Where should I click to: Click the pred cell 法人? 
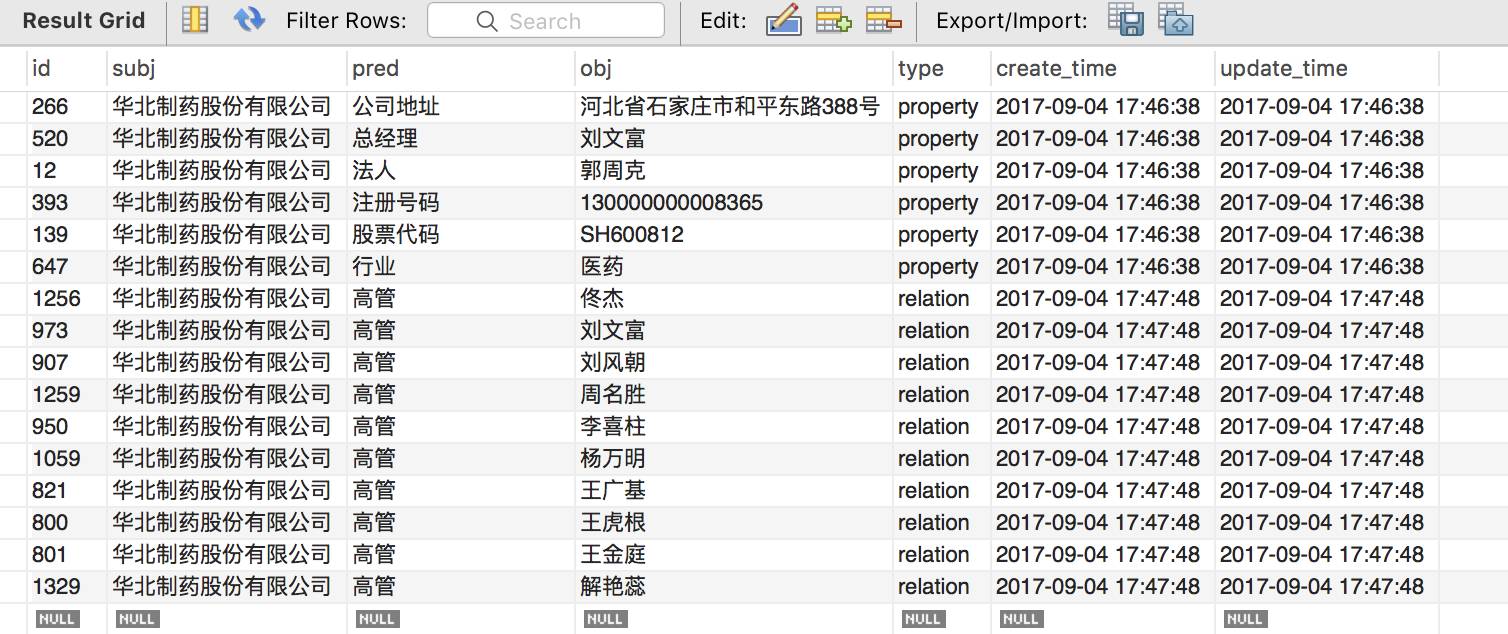[461, 171]
